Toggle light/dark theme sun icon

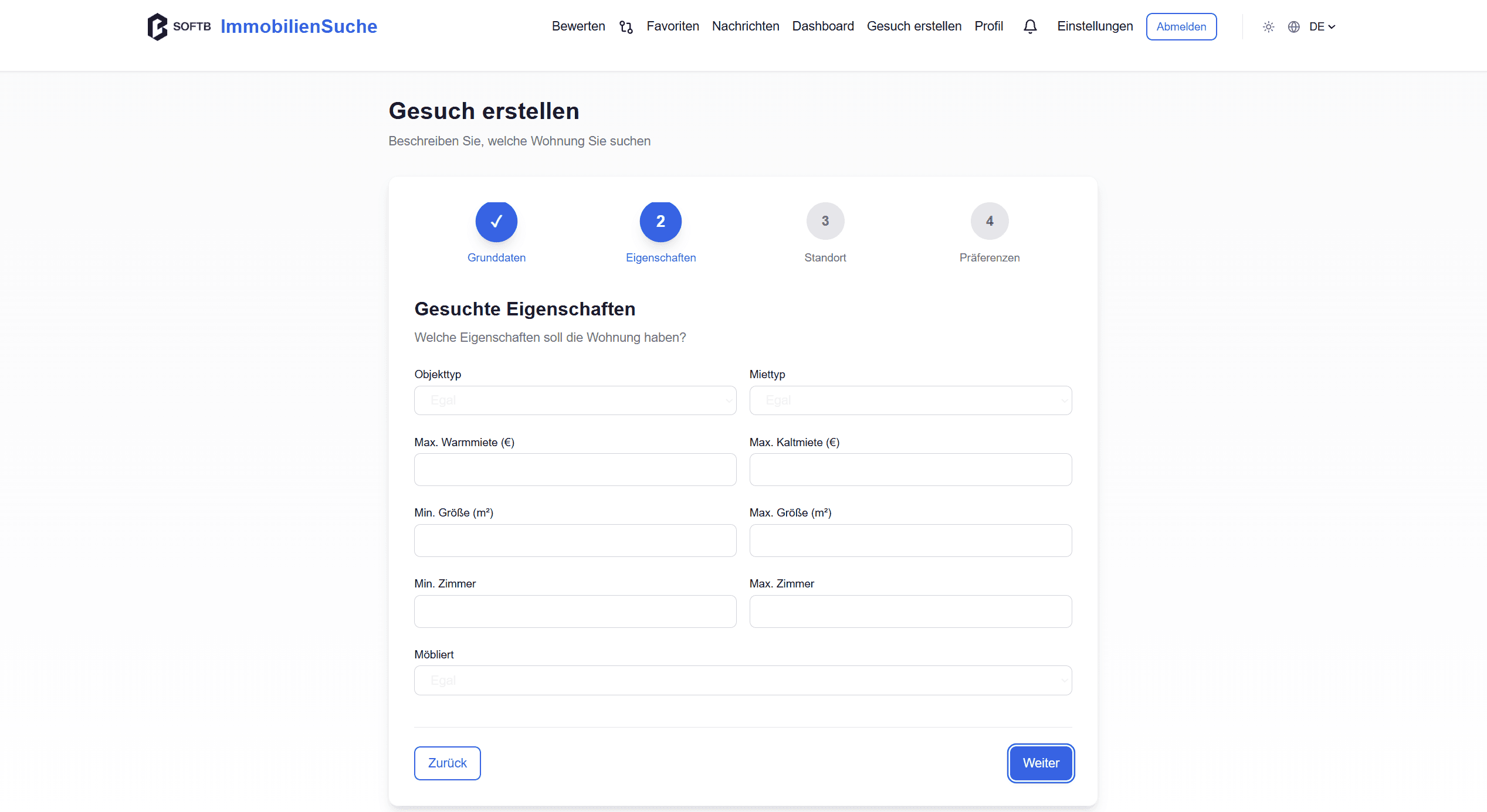pos(1268,27)
